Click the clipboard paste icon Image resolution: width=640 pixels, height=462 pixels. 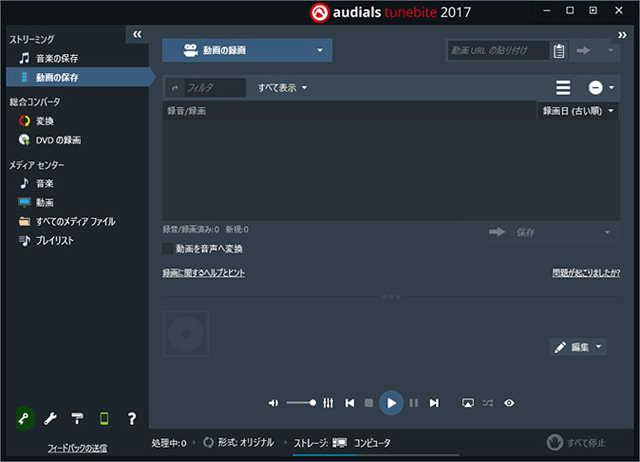(559, 51)
